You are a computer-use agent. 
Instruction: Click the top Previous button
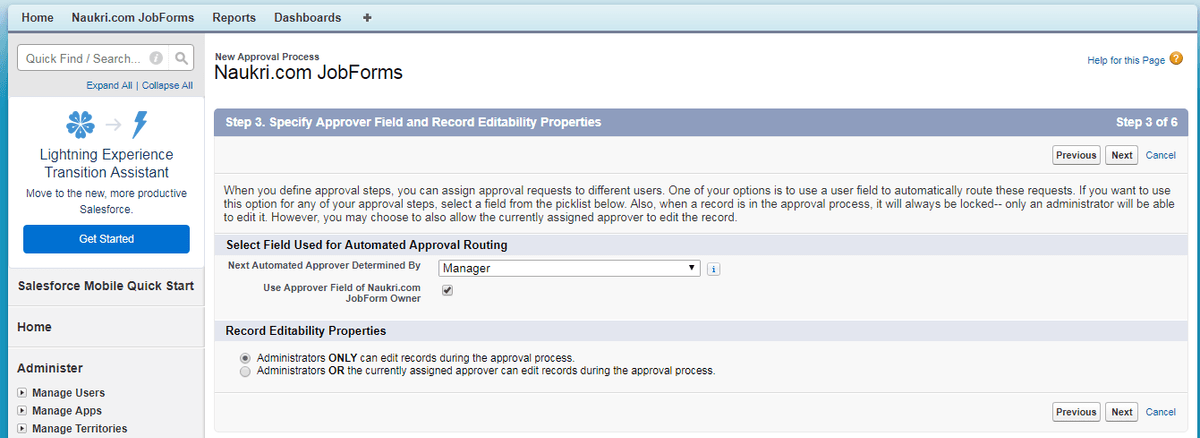click(1076, 155)
